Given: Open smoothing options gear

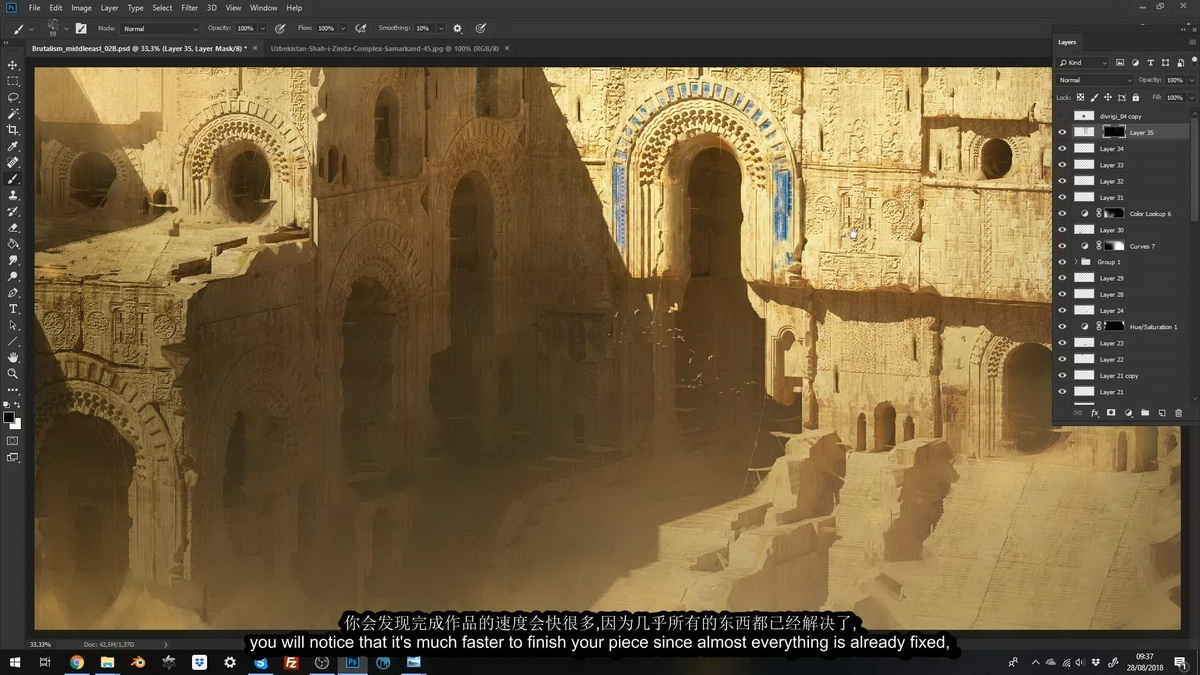Looking at the screenshot, I should 458,28.
